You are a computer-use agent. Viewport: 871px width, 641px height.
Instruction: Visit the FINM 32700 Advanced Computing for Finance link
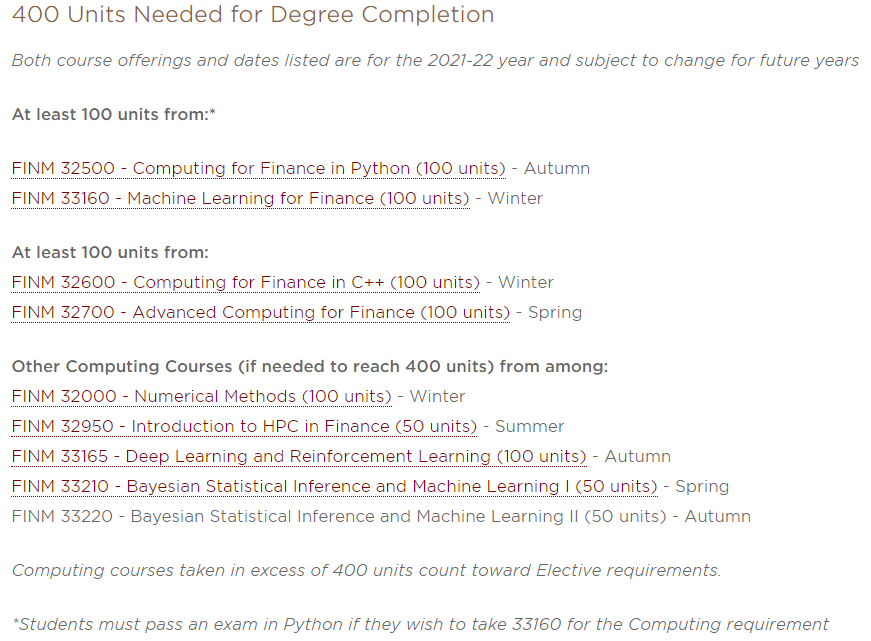coord(261,312)
